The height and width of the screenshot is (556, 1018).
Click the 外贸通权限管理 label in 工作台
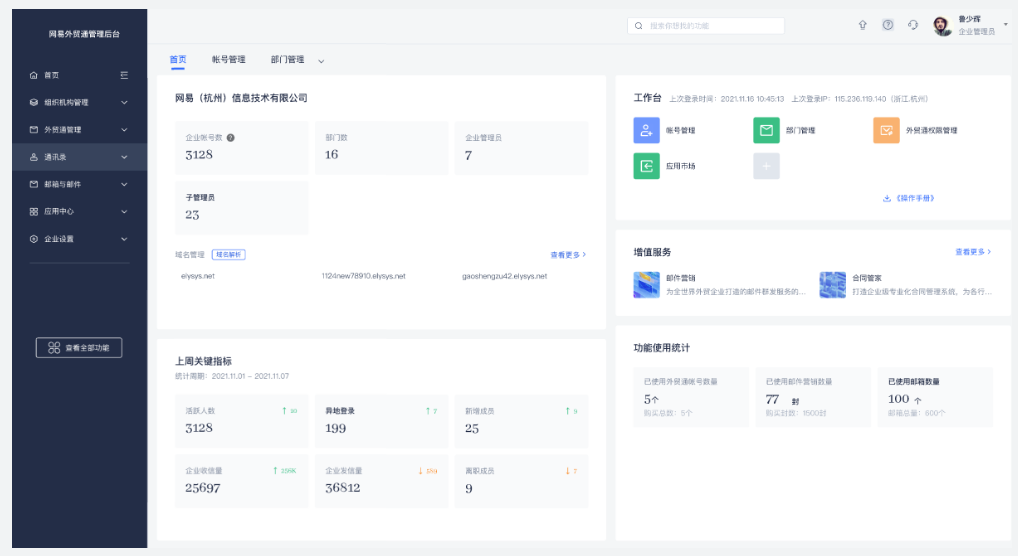tap(932, 131)
